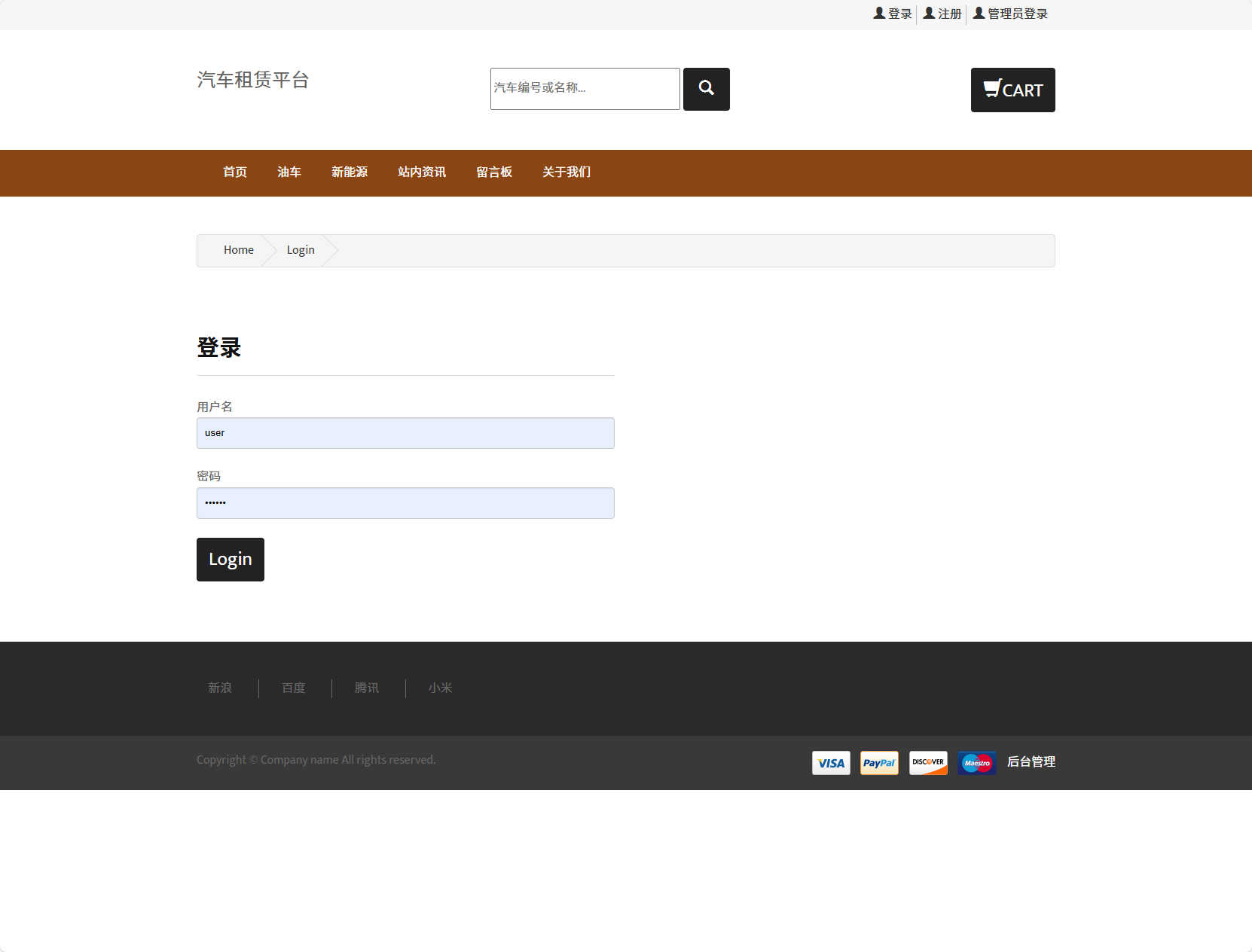Click the car search input box

coord(585,88)
